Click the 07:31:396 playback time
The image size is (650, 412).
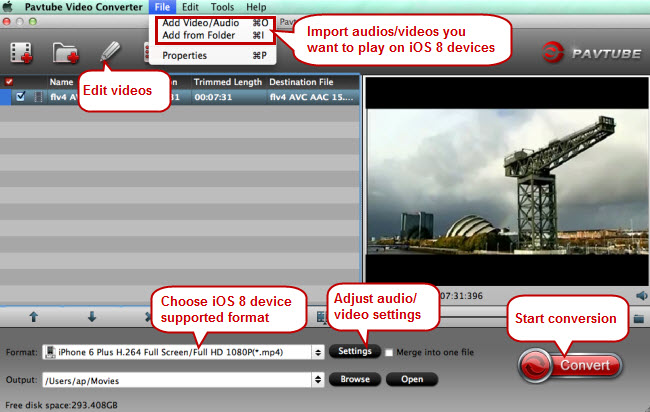(x=461, y=296)
